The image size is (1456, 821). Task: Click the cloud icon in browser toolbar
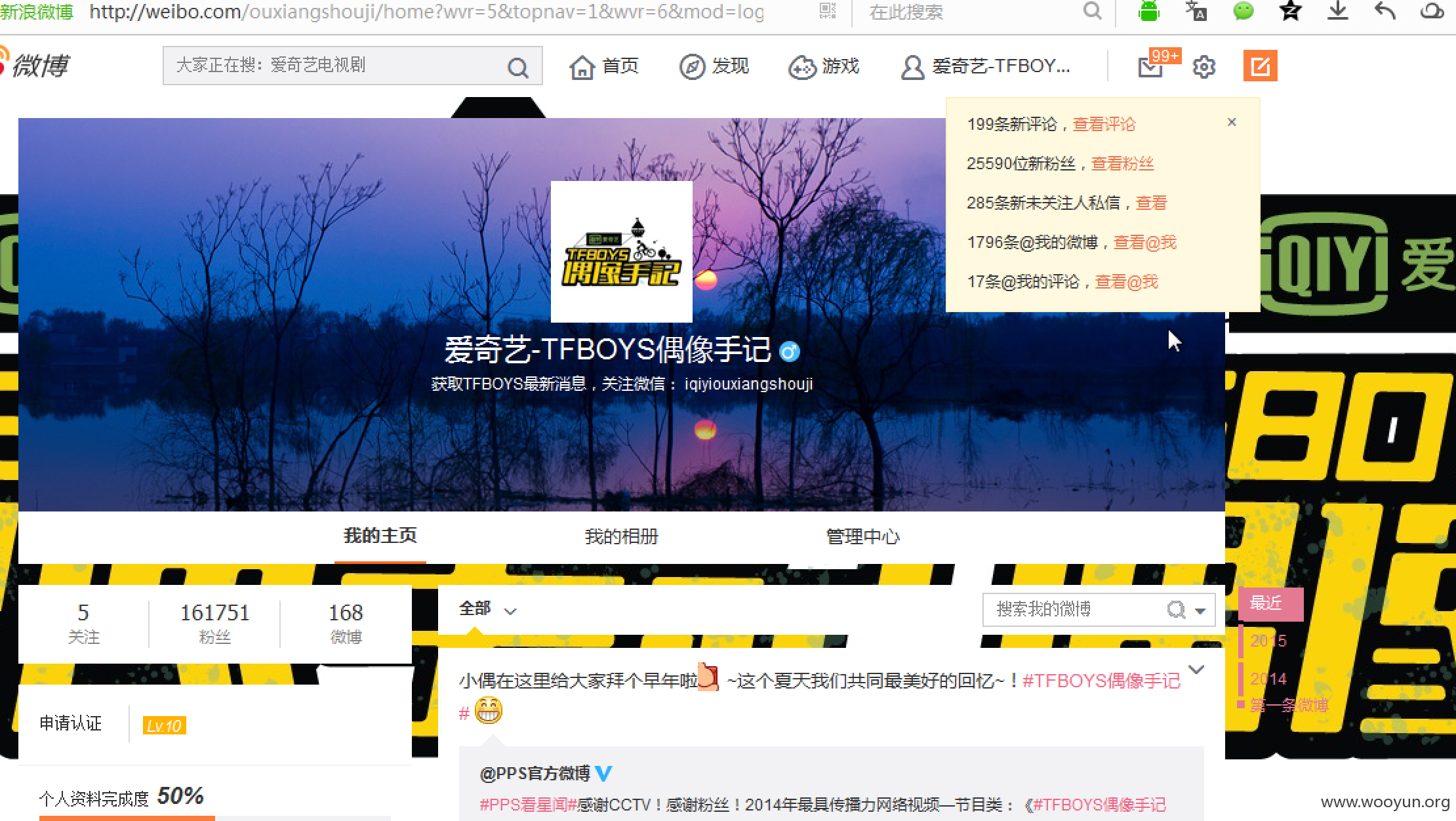click(1432, 10)
